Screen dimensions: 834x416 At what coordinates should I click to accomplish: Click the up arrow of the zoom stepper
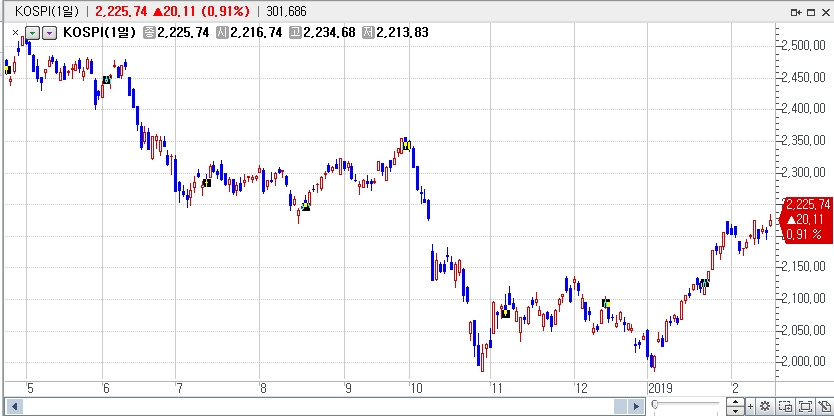pos(736,402)
